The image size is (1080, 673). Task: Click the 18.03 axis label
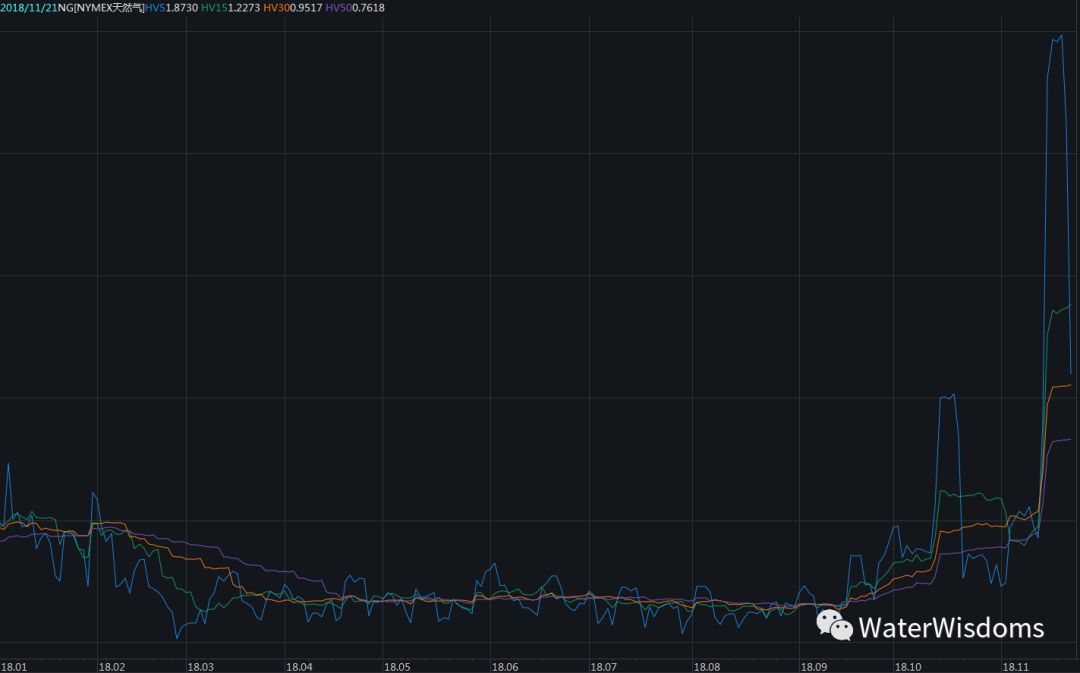pos(200,667)
